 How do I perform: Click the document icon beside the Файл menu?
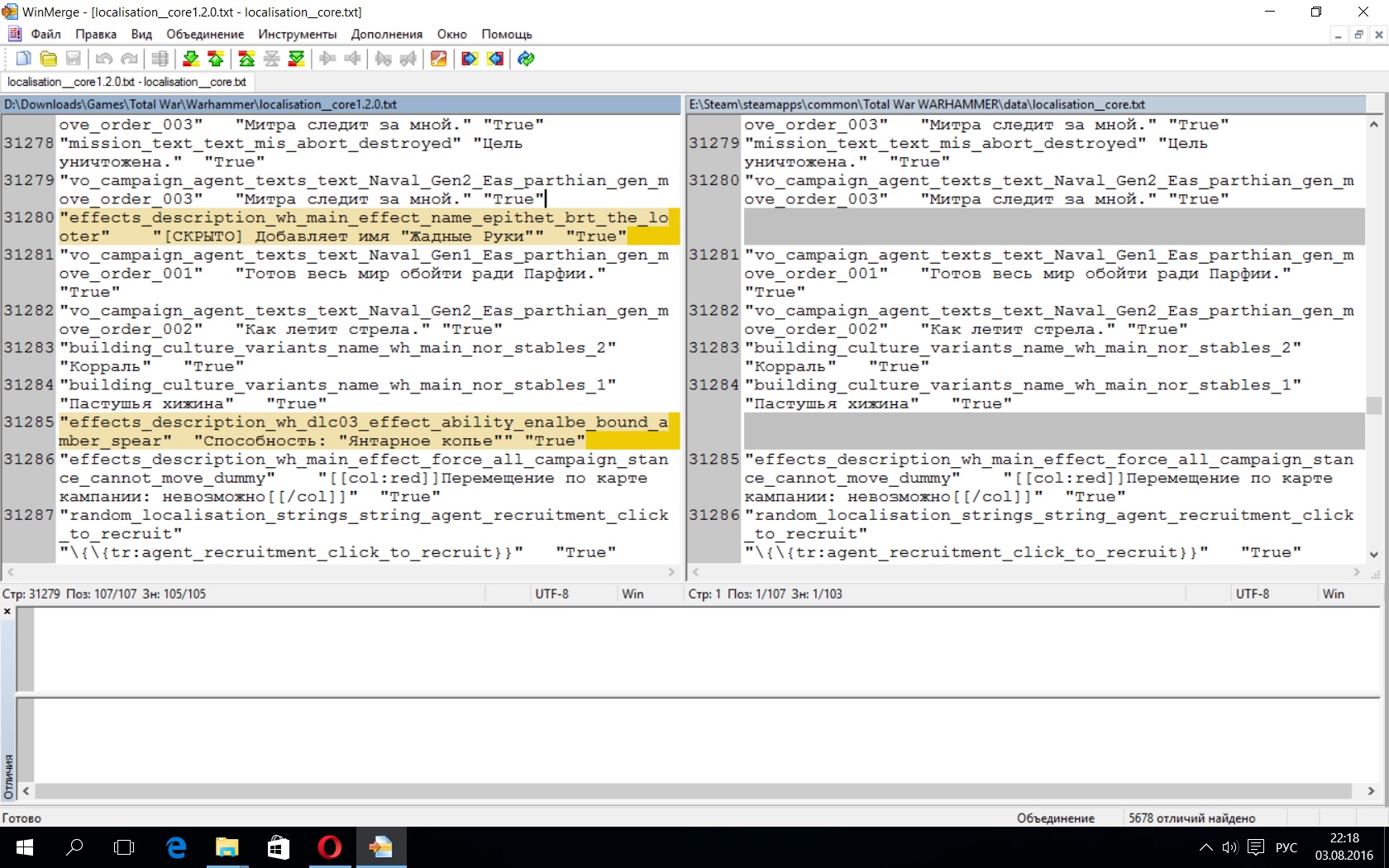(14, 34)
